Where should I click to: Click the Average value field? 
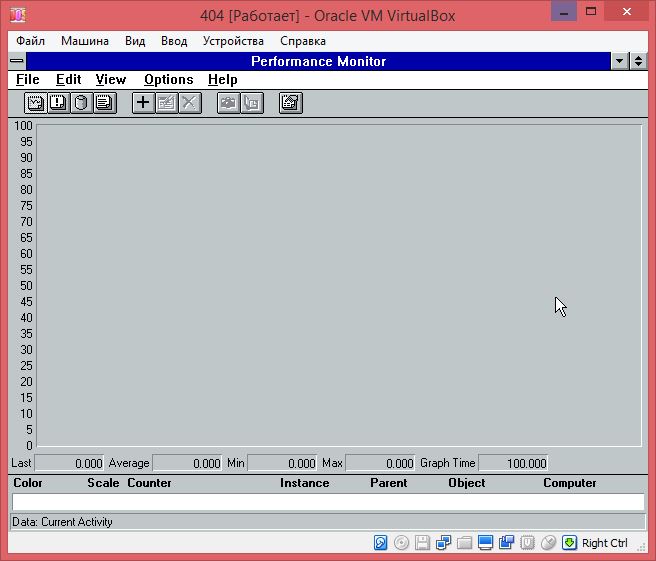(x=187, y=463)
